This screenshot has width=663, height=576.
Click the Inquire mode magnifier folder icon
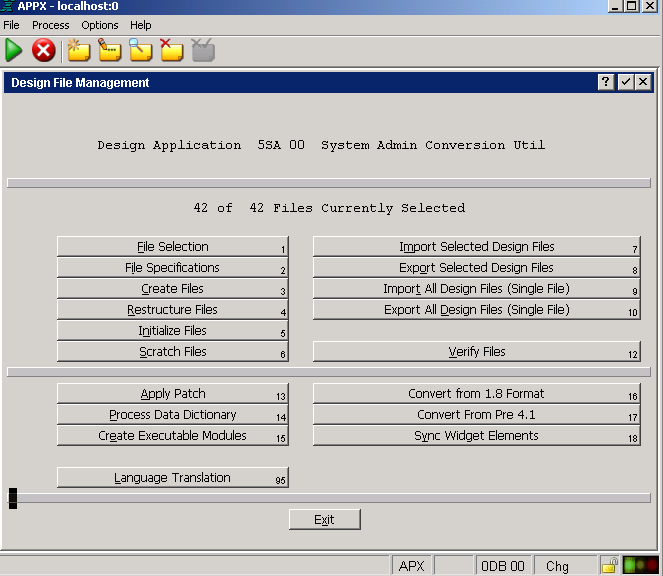pos(140,50)
